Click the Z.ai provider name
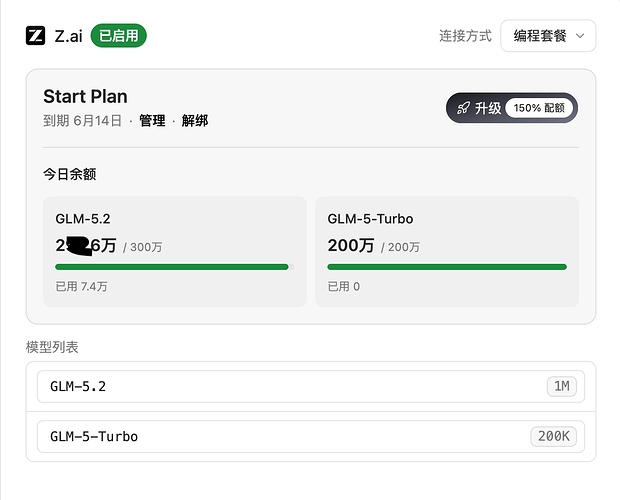This screenshot has height=500, width=620. pos(68,36)
